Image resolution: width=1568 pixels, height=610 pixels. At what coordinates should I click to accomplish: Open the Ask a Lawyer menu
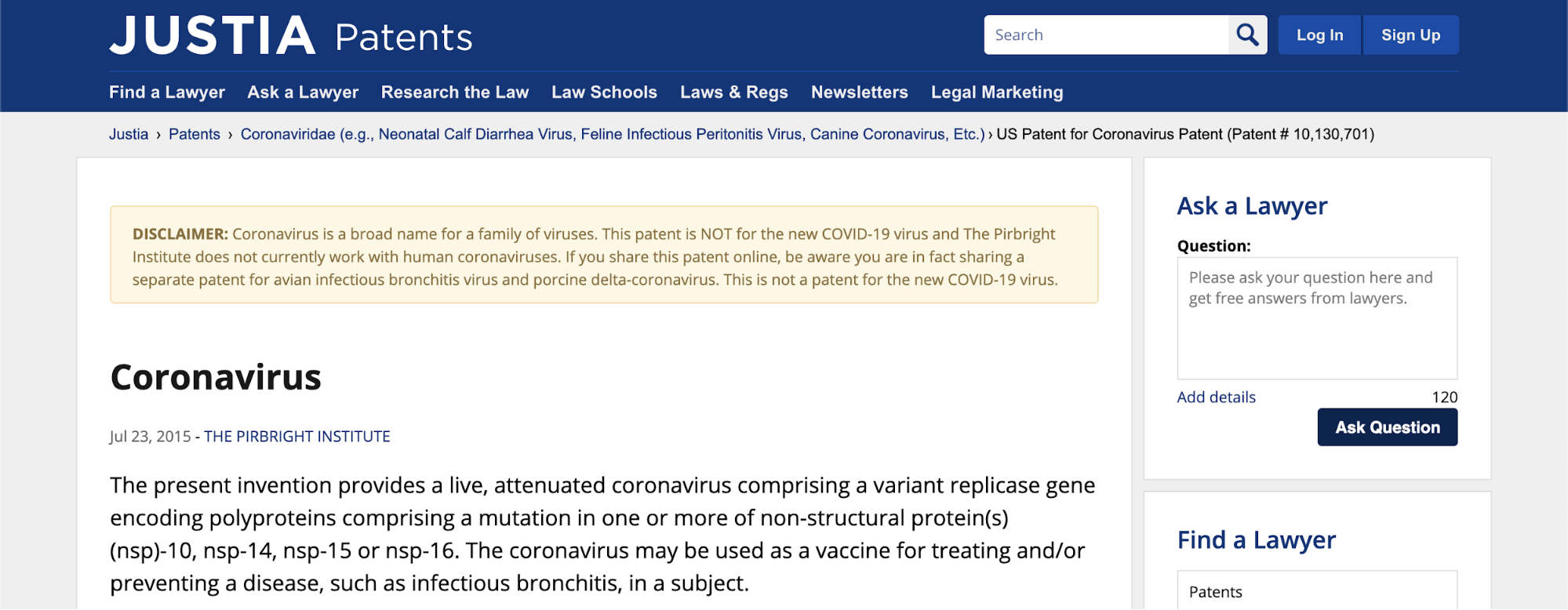coord(303,93)
